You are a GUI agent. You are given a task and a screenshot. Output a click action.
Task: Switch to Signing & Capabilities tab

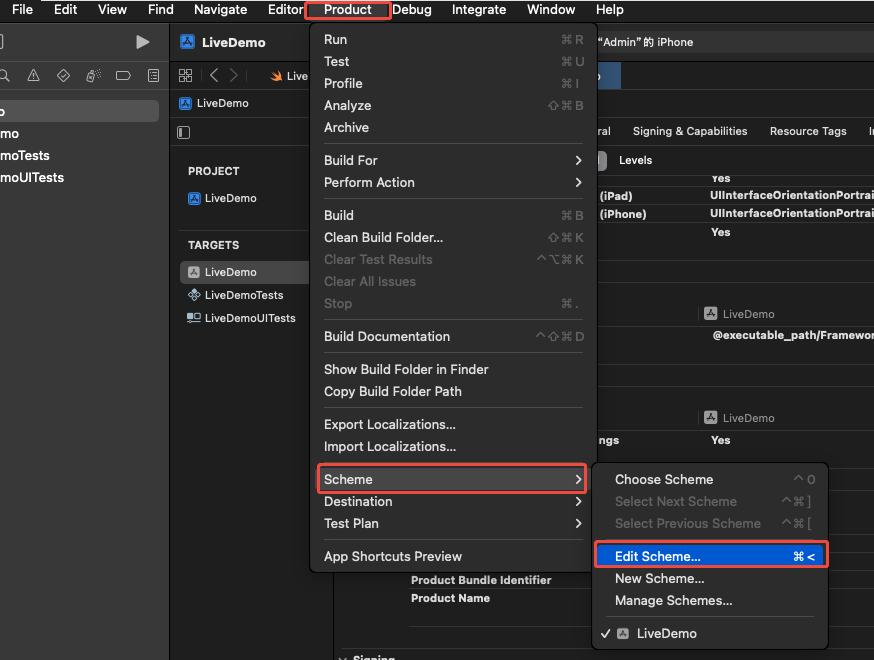pos(690,131)
